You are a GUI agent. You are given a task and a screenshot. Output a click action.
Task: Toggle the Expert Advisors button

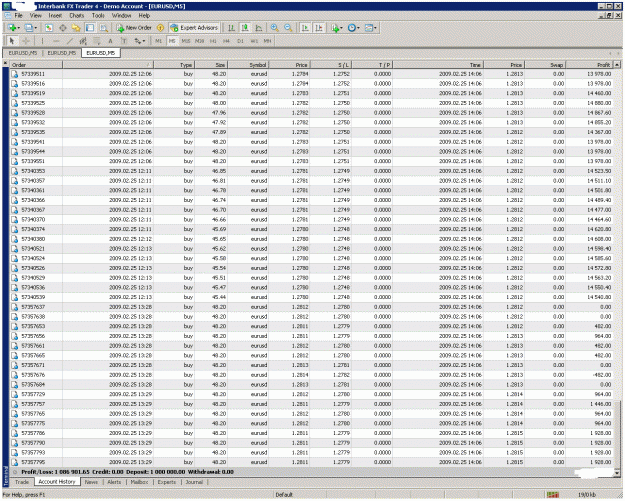click(x=194, y=28)
